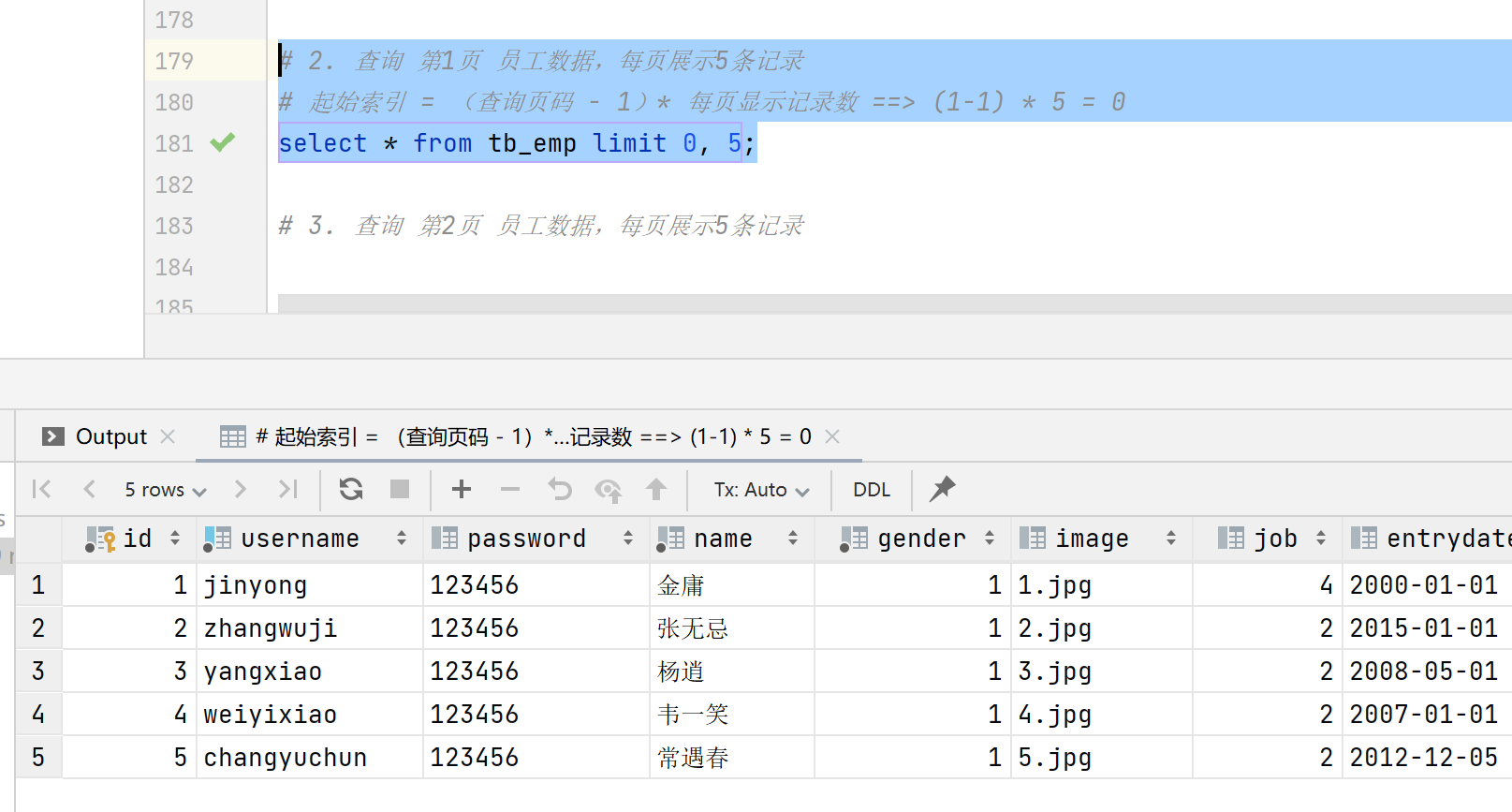Click entrydate cell 2000-01-01
Image resolution: width=1512 pixels, height=812 pixels.
click(x=1428, y=585)
